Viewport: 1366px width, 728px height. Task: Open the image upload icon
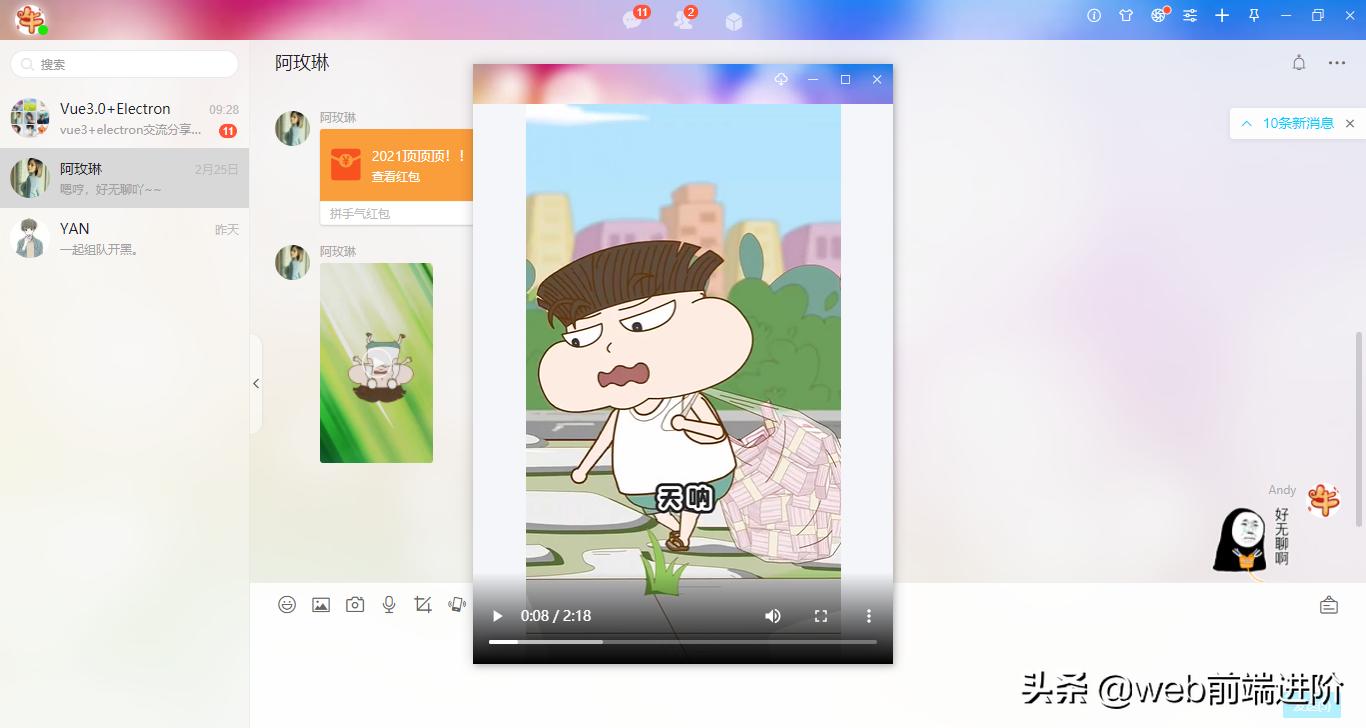(321, 604)
